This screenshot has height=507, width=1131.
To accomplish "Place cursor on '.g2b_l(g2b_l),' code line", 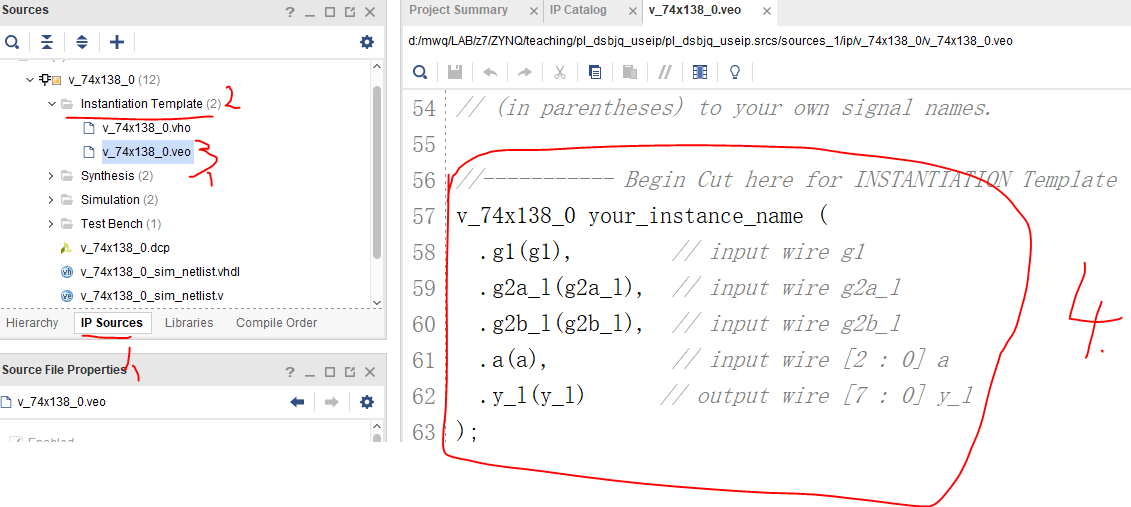I will [560, 325].
